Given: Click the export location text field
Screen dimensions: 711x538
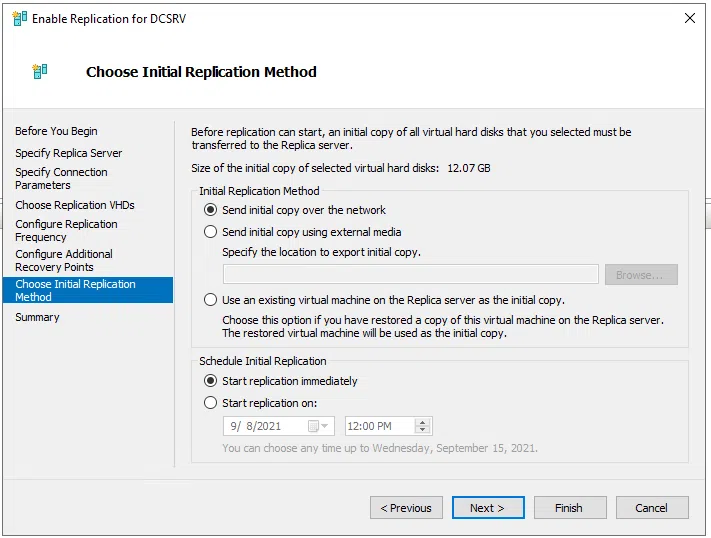Looking at the screenshot, I should [410, 275].
